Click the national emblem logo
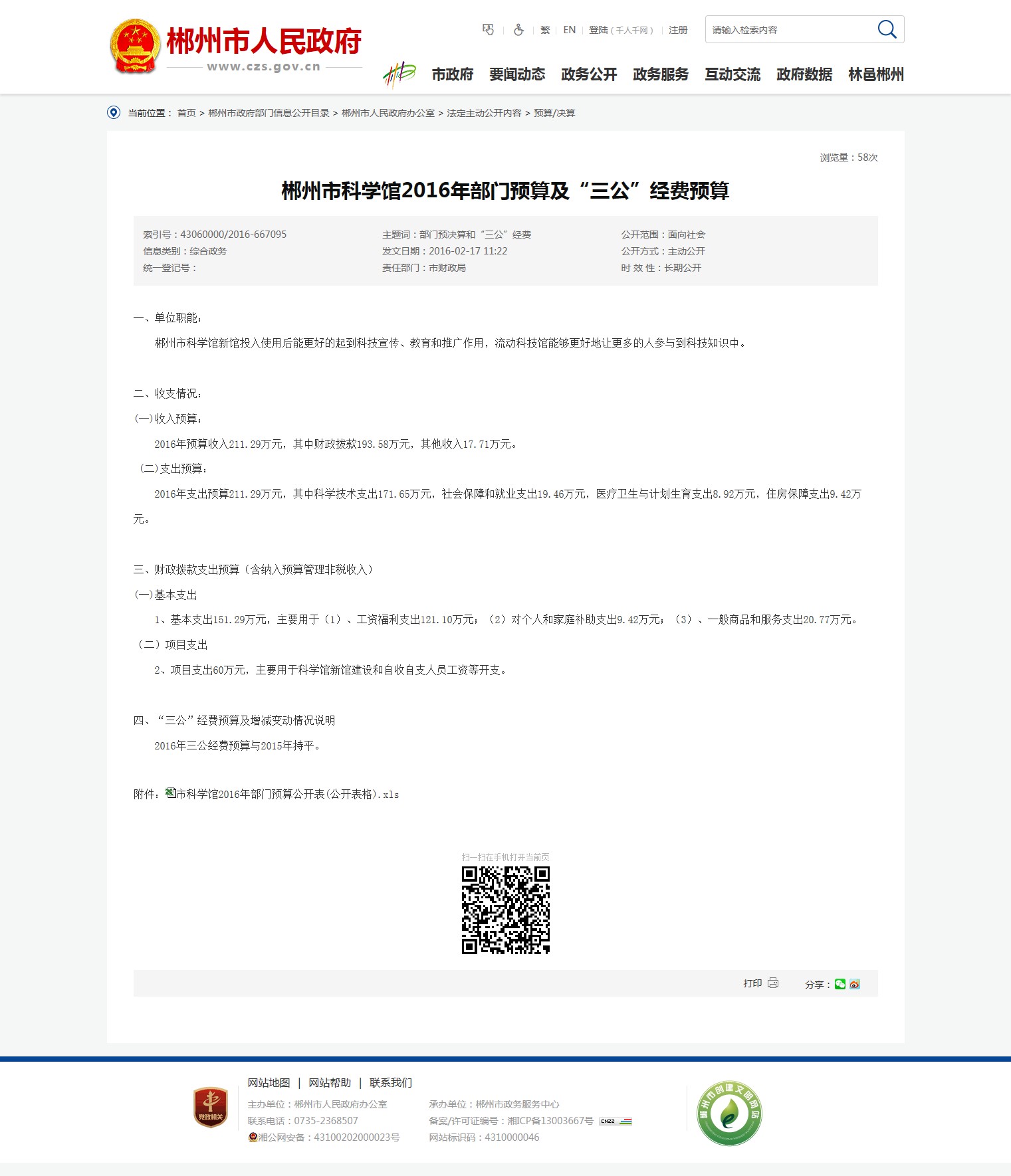This screenshot has width=1011, height=1176. [135, 46]
